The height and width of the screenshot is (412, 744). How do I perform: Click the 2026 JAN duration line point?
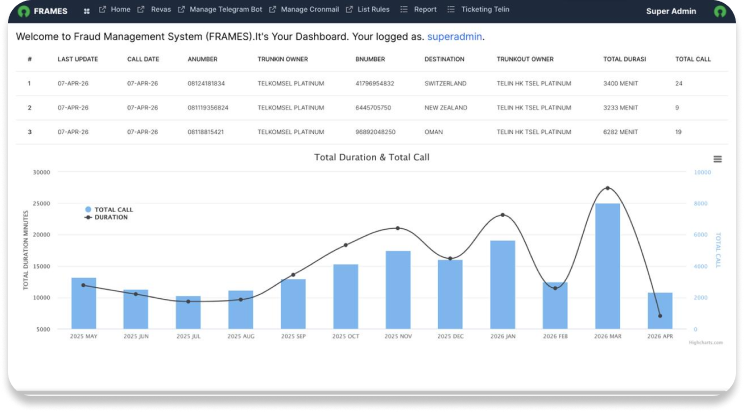pos(502,215)
